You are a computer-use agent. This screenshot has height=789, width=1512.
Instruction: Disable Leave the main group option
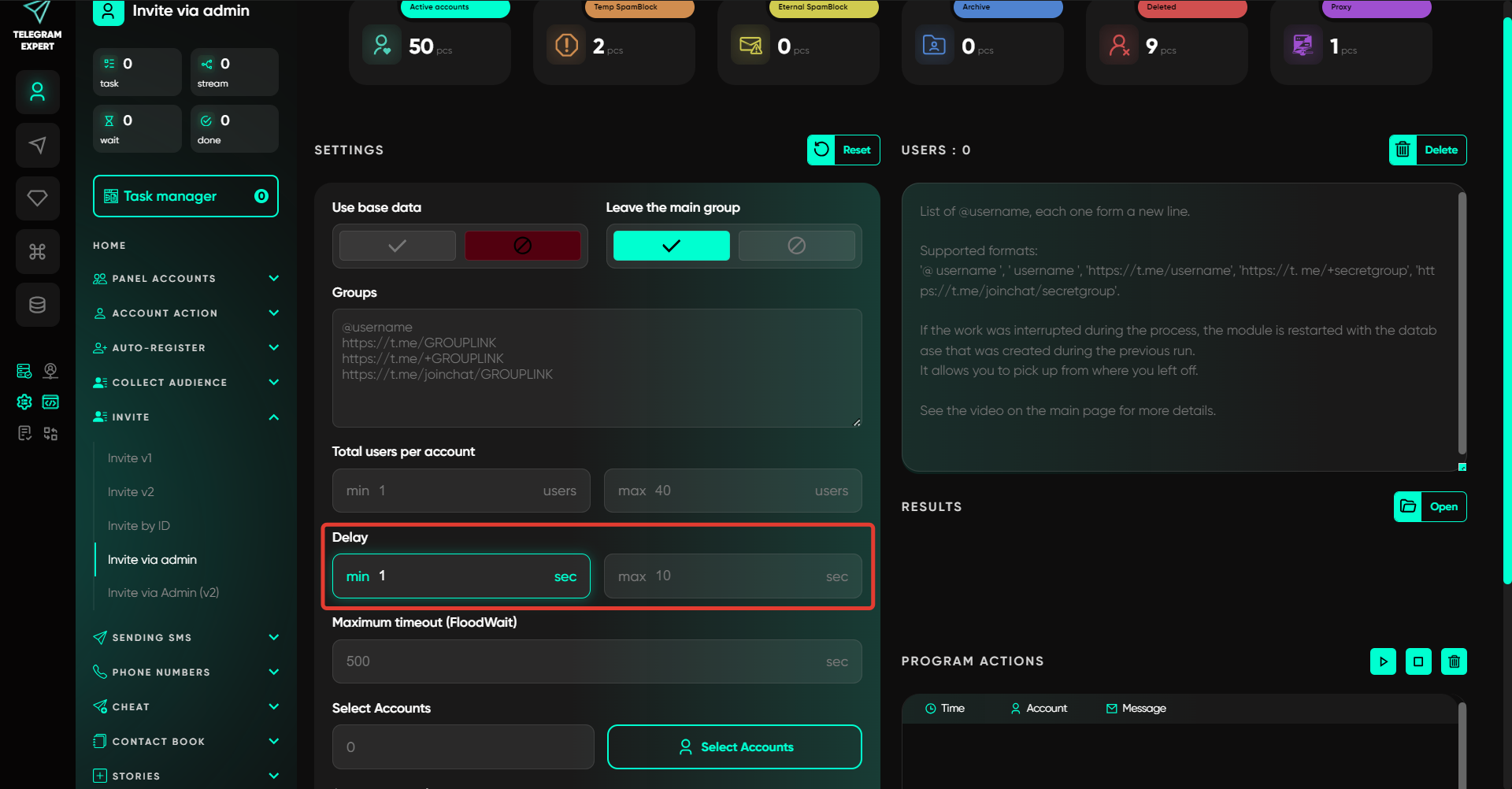[x=796, y=246]
